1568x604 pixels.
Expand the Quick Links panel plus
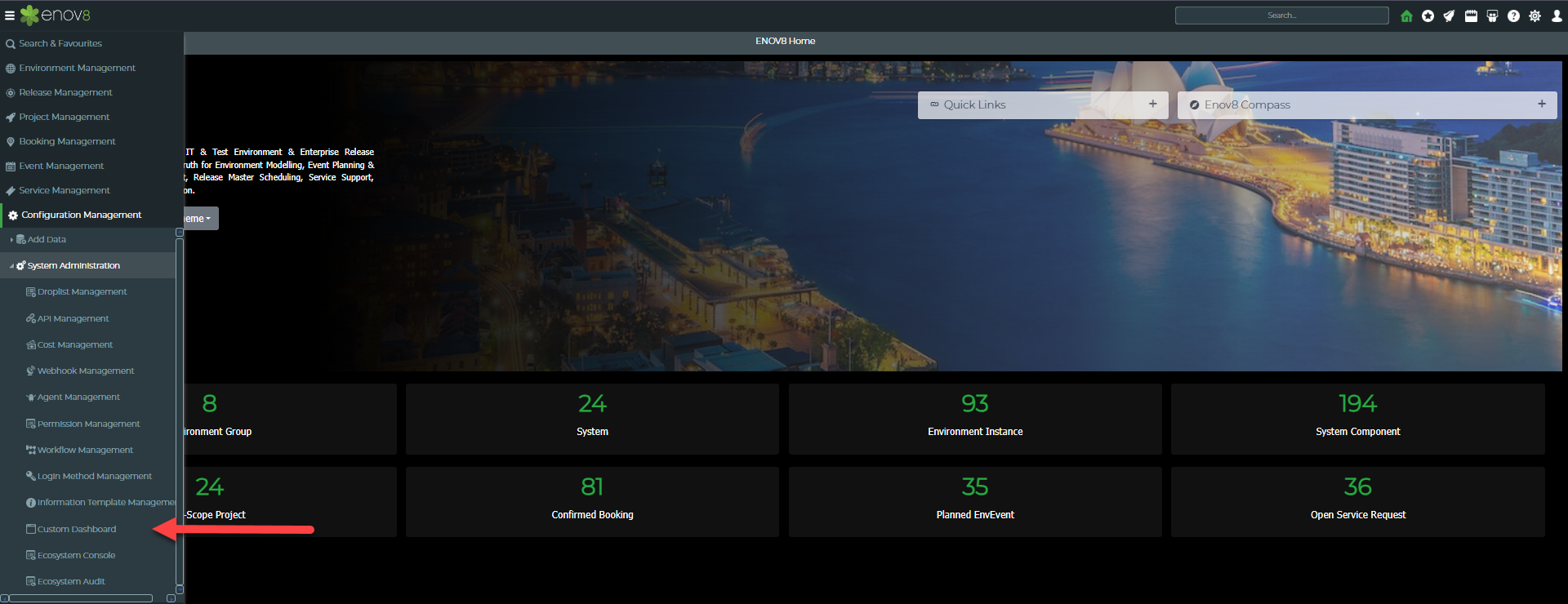pyautogui.click(x=1152, y=104)
